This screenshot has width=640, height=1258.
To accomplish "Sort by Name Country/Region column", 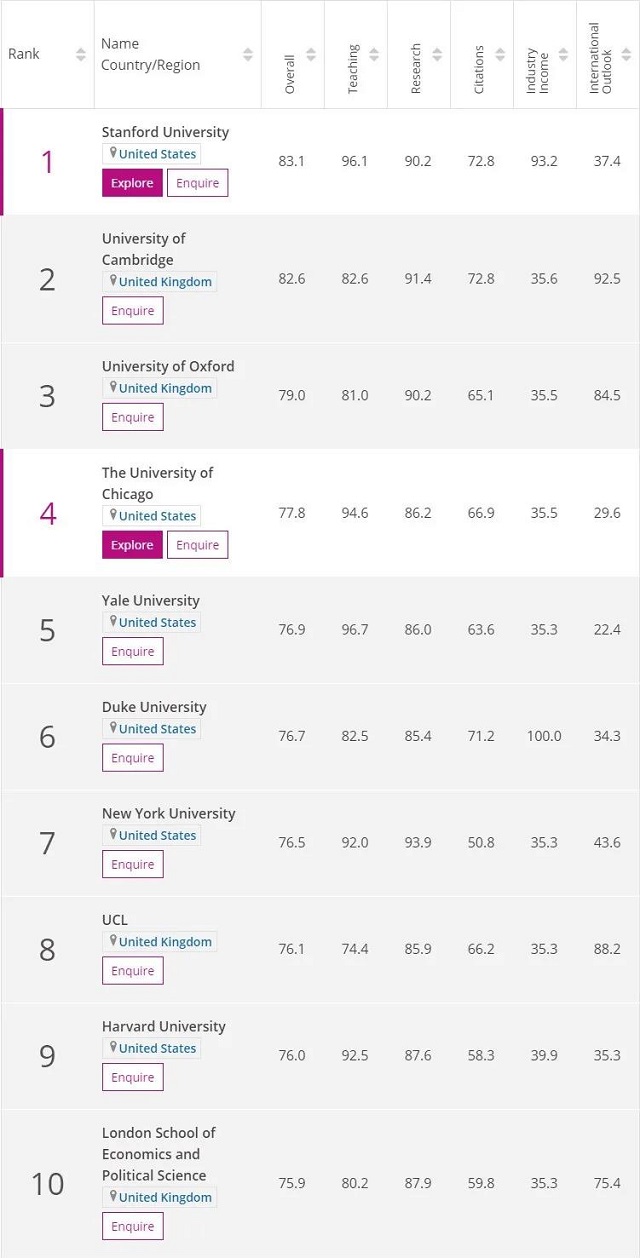I will pos(246,55).
